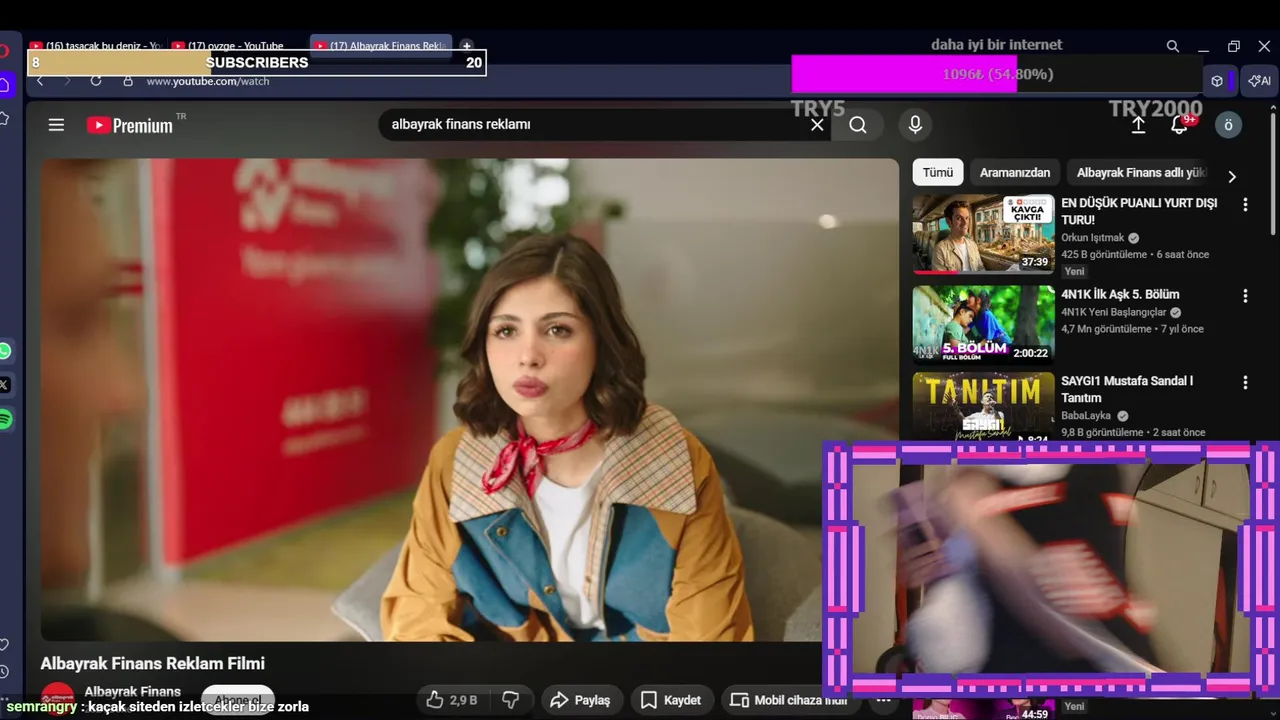Open the Opera AI assistant button
Image resolution: width=1280 pixels, height=720 pixels.
click(x=1259, y=81)
